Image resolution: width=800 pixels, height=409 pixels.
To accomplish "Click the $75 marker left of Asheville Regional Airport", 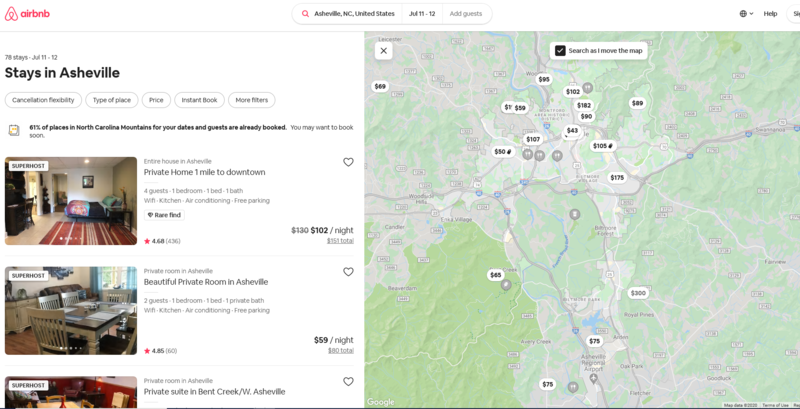I will pos(547,384).
